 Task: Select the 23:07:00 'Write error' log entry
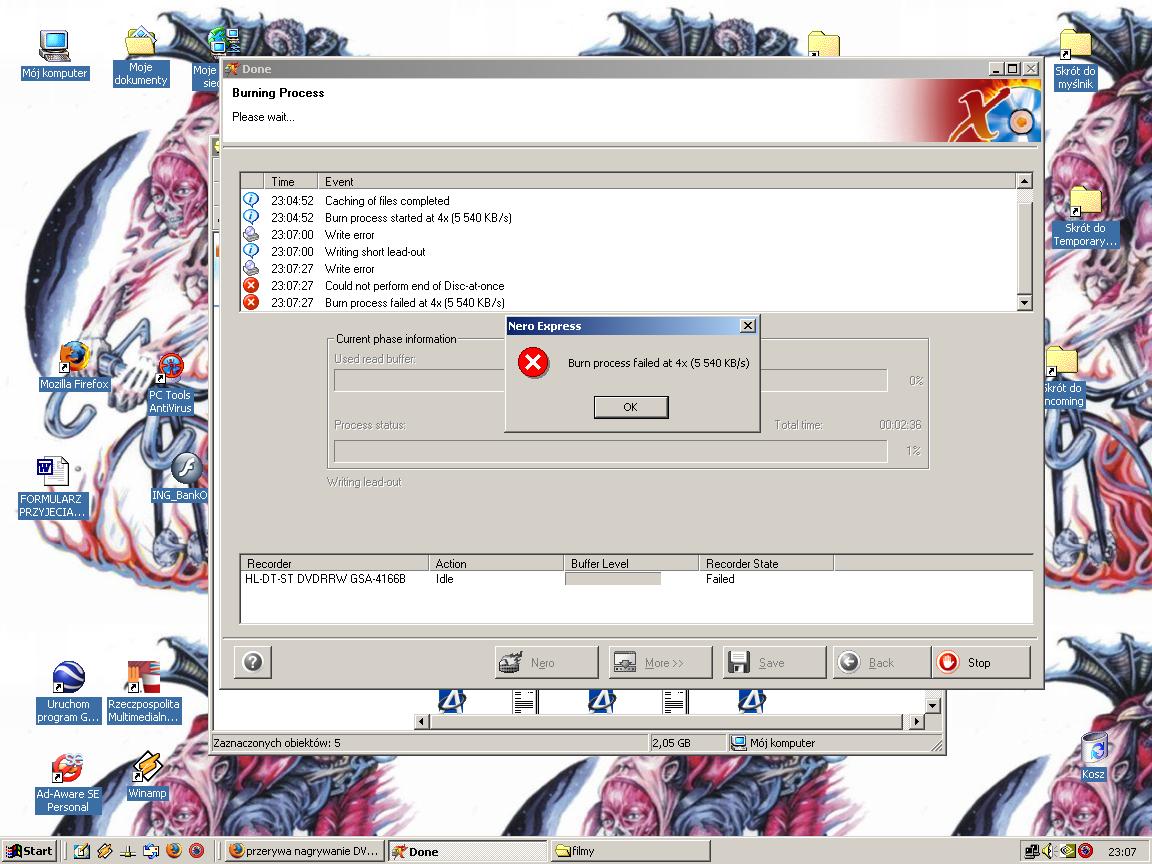628,234
